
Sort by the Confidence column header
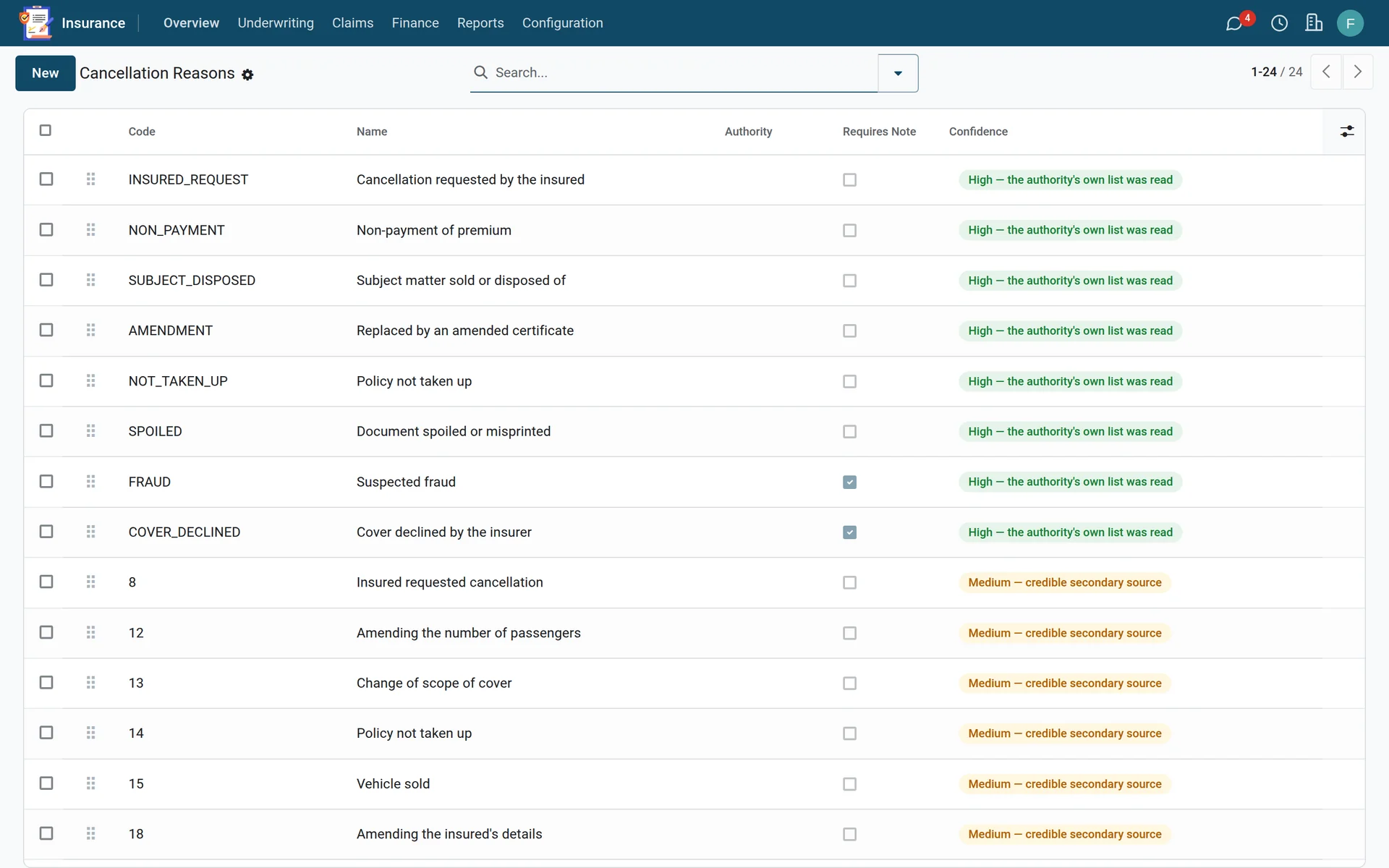click(x=978, y=132)
